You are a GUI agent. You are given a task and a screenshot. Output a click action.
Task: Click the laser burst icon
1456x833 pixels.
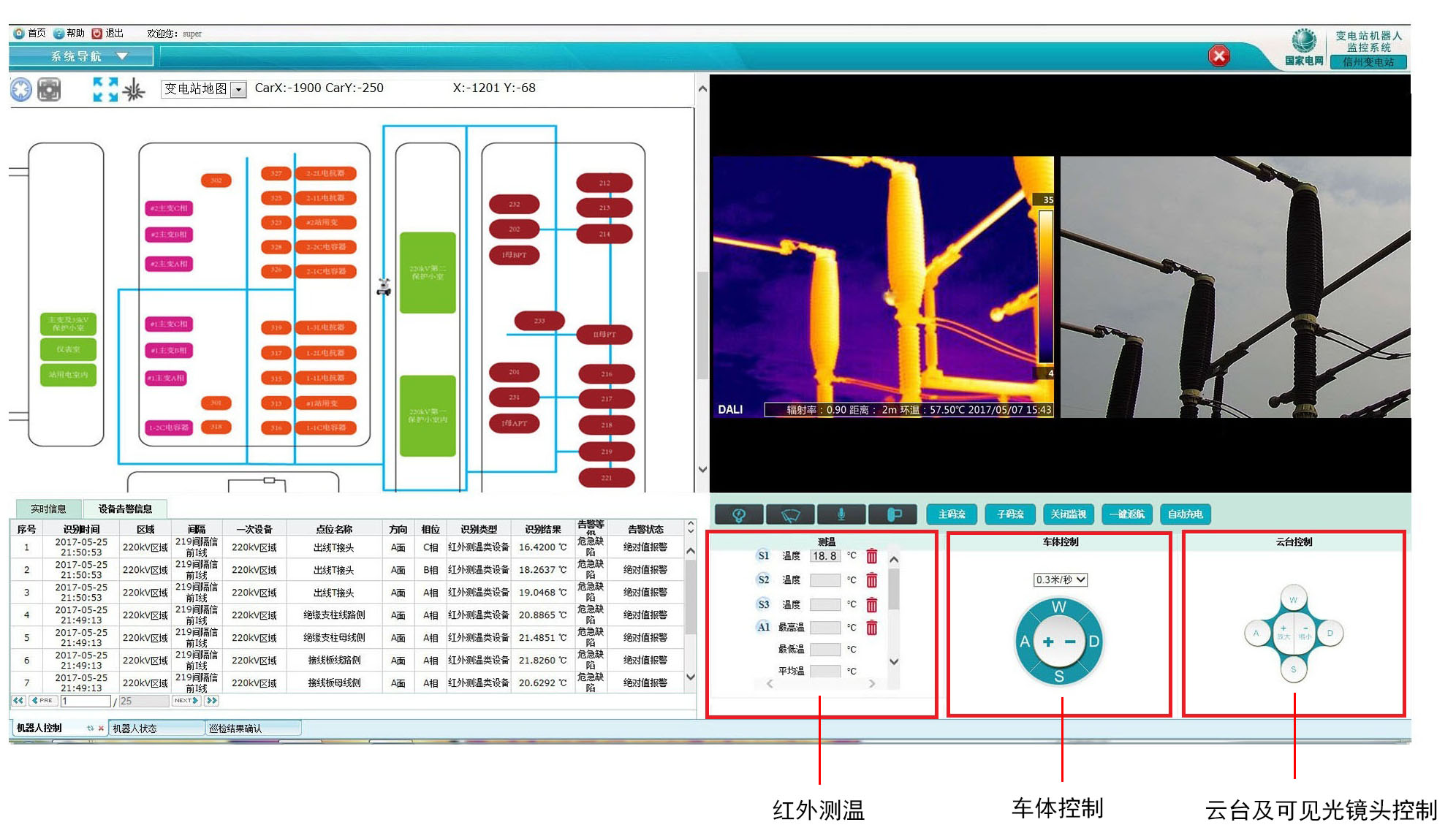pyautogui.click(x=134, y=89)
